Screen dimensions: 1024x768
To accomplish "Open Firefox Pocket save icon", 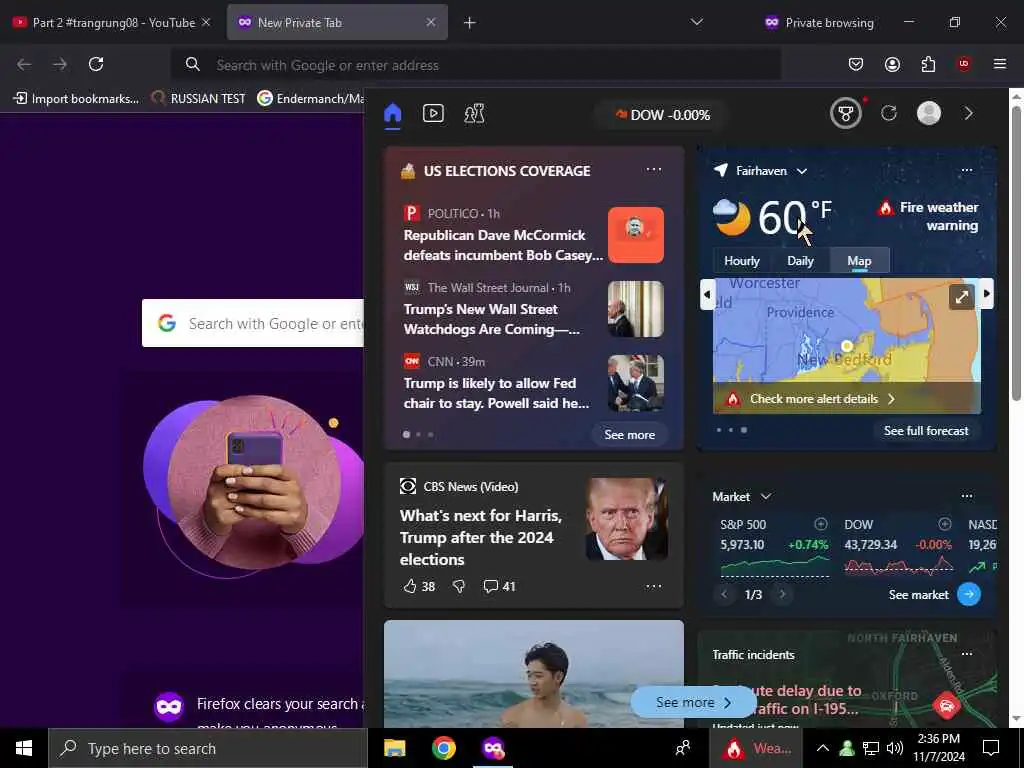I will pyautogui.click(x=856, y=64).
